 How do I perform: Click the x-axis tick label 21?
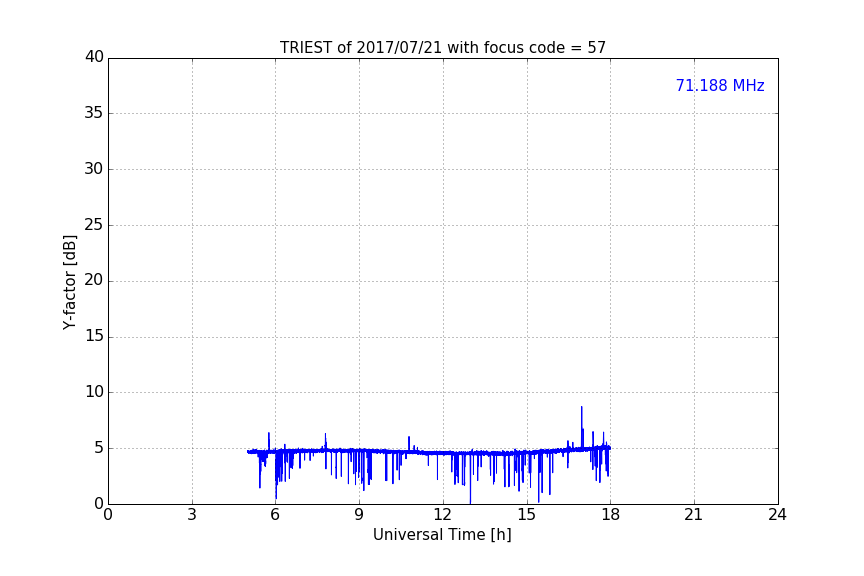[x=694, y=515]
